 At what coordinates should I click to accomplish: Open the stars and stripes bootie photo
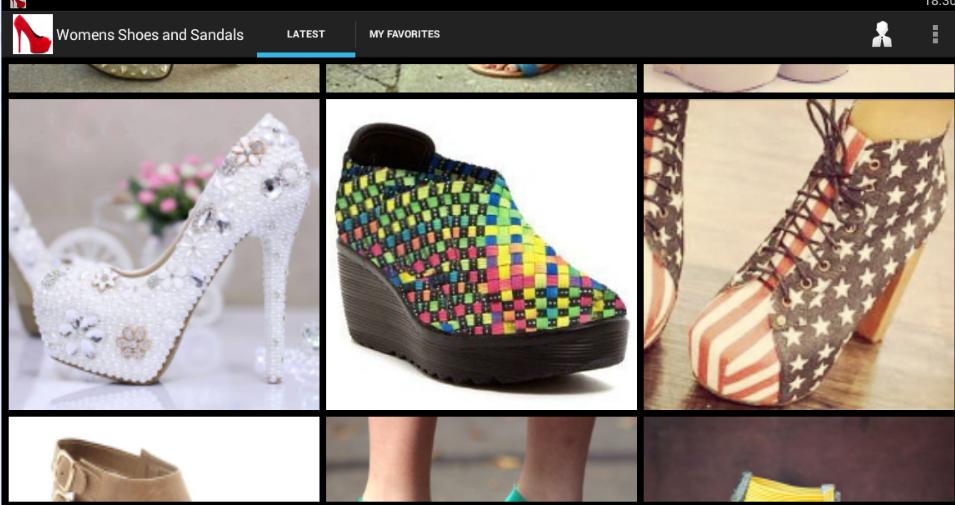(x=798, y=254)
